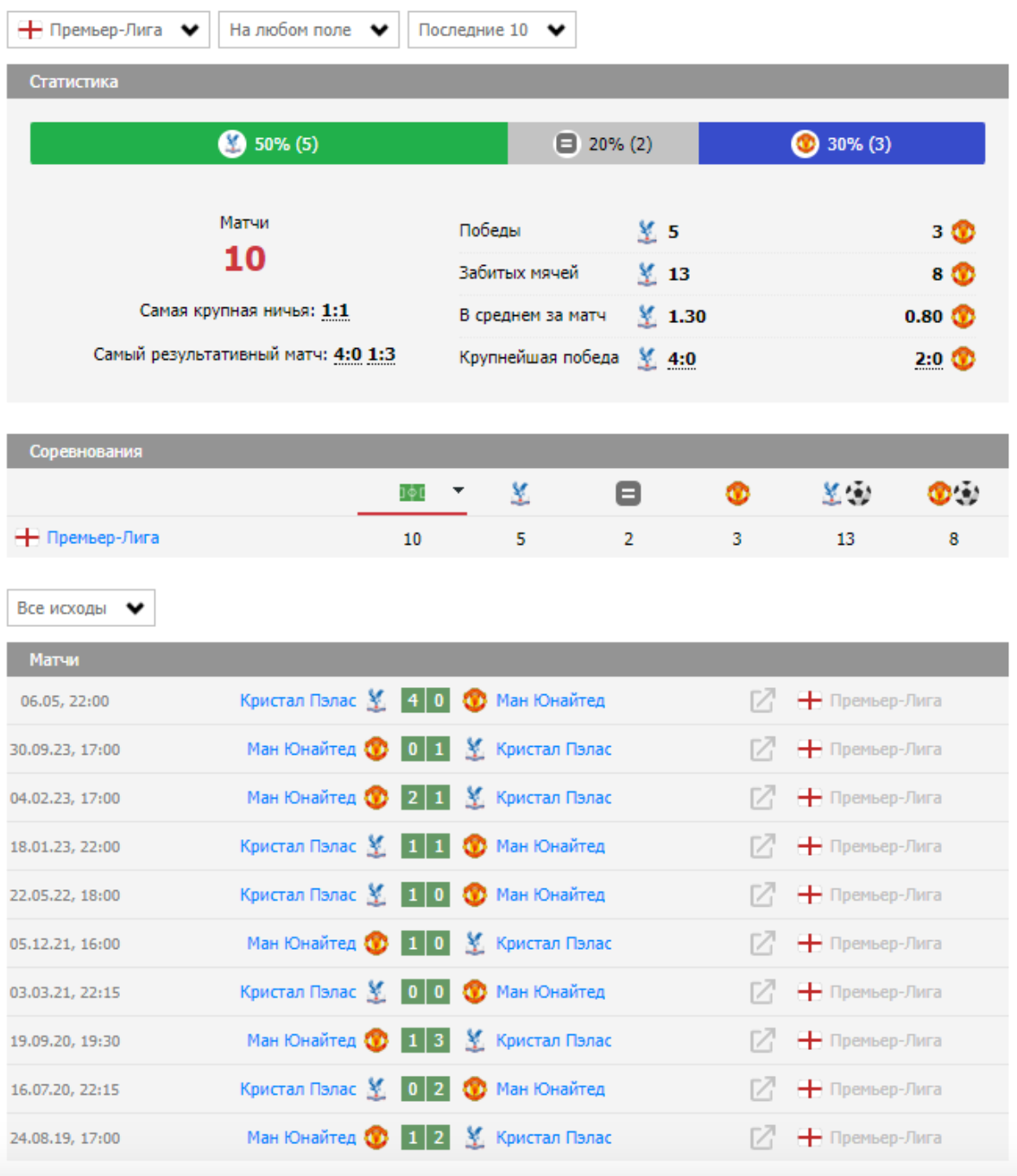Click the 1:1 biggest draw score

(335, 311)
